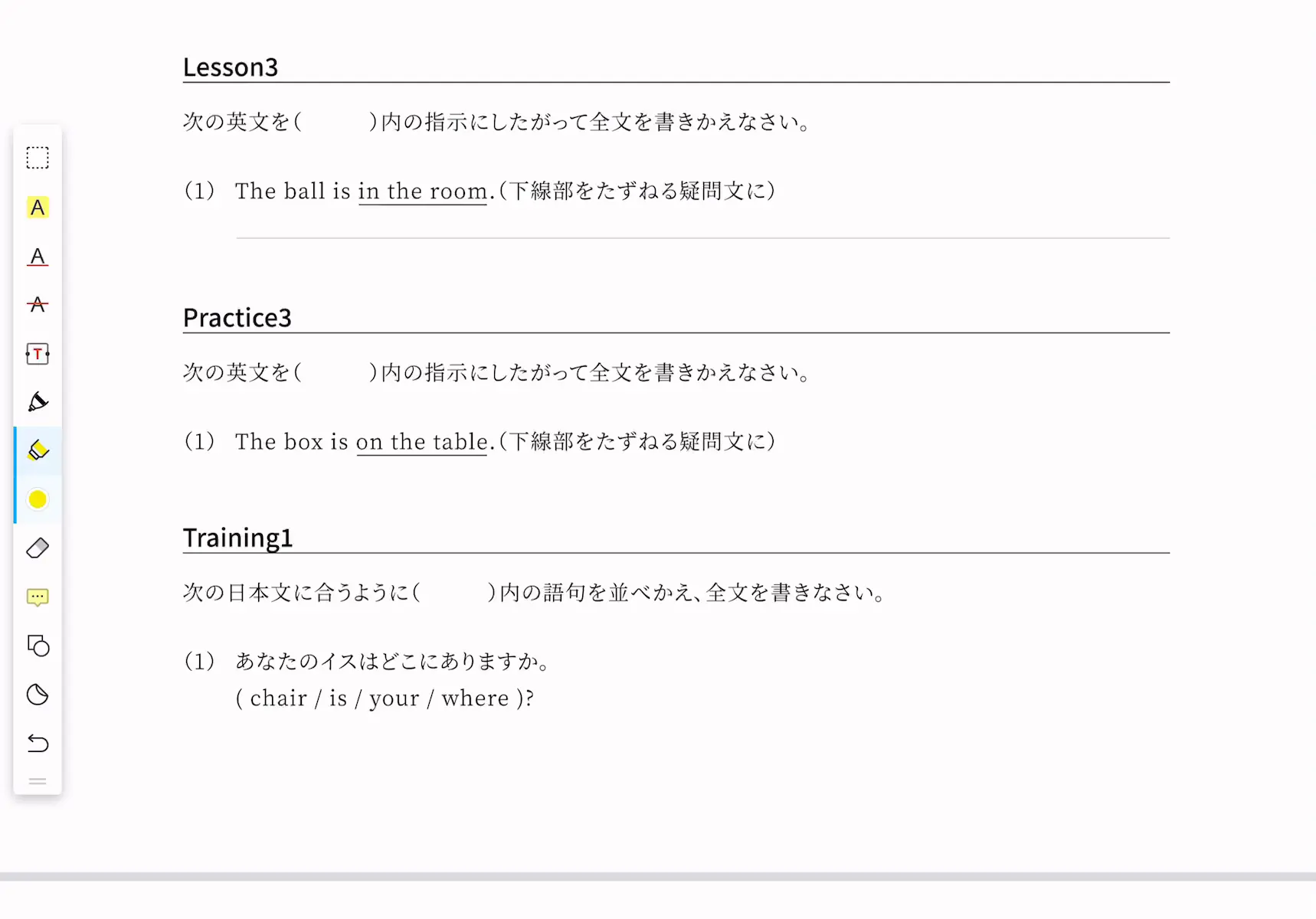Select the underline text tool
The height and width of the screenshot is (919, 1316).
coord(38,257)
